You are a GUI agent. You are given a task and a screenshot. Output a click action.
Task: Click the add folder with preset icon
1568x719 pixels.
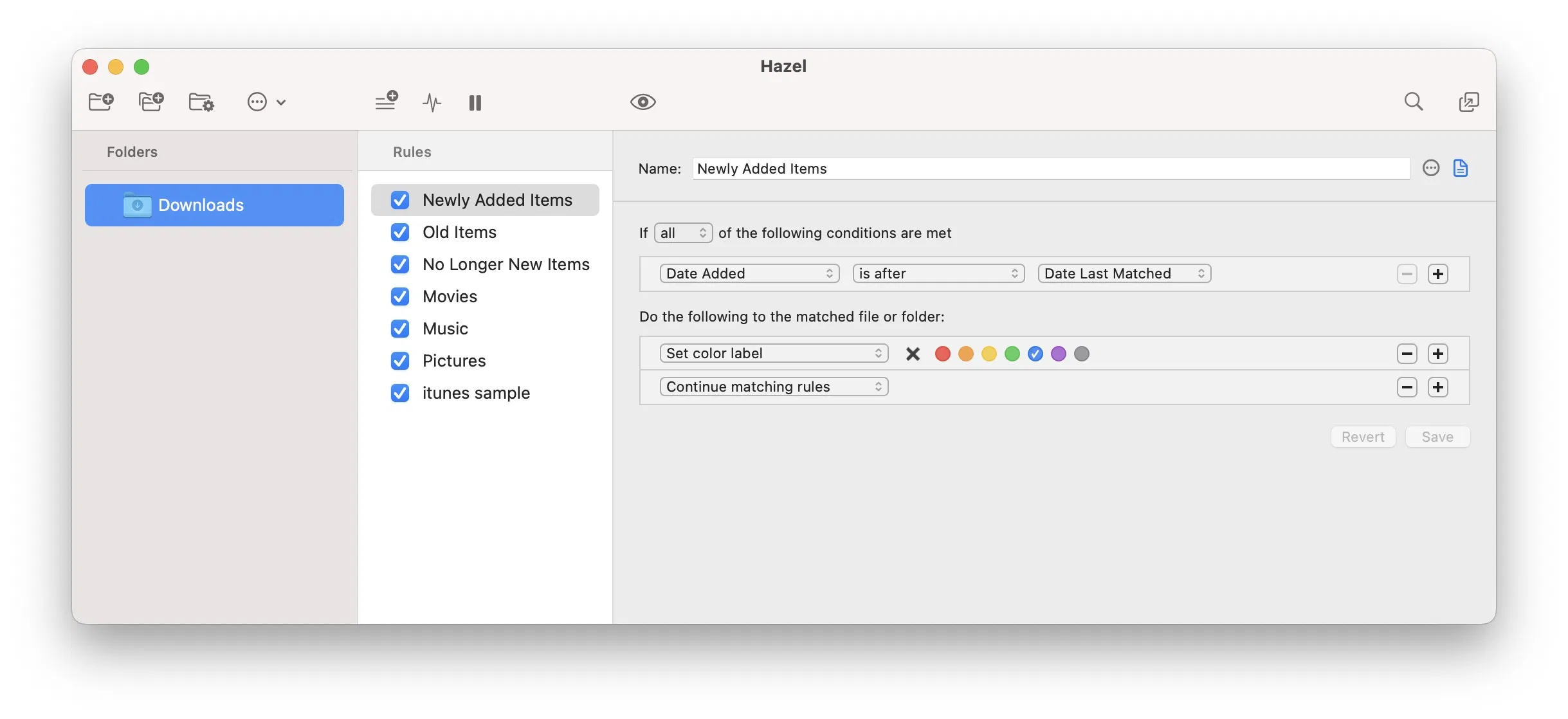pyautogui.click(x=150, y=102)
